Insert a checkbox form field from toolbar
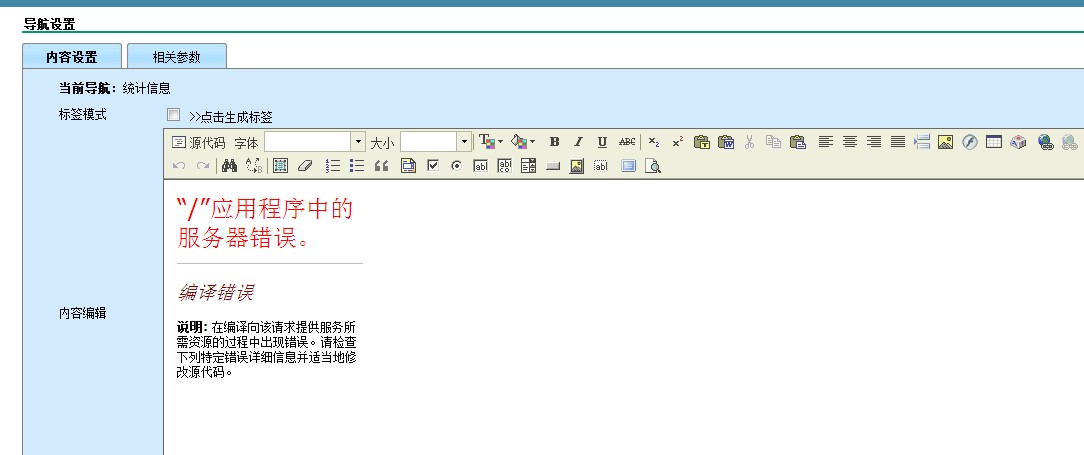This screenshot has height=455, width=1084. click(x=433, y=166)
